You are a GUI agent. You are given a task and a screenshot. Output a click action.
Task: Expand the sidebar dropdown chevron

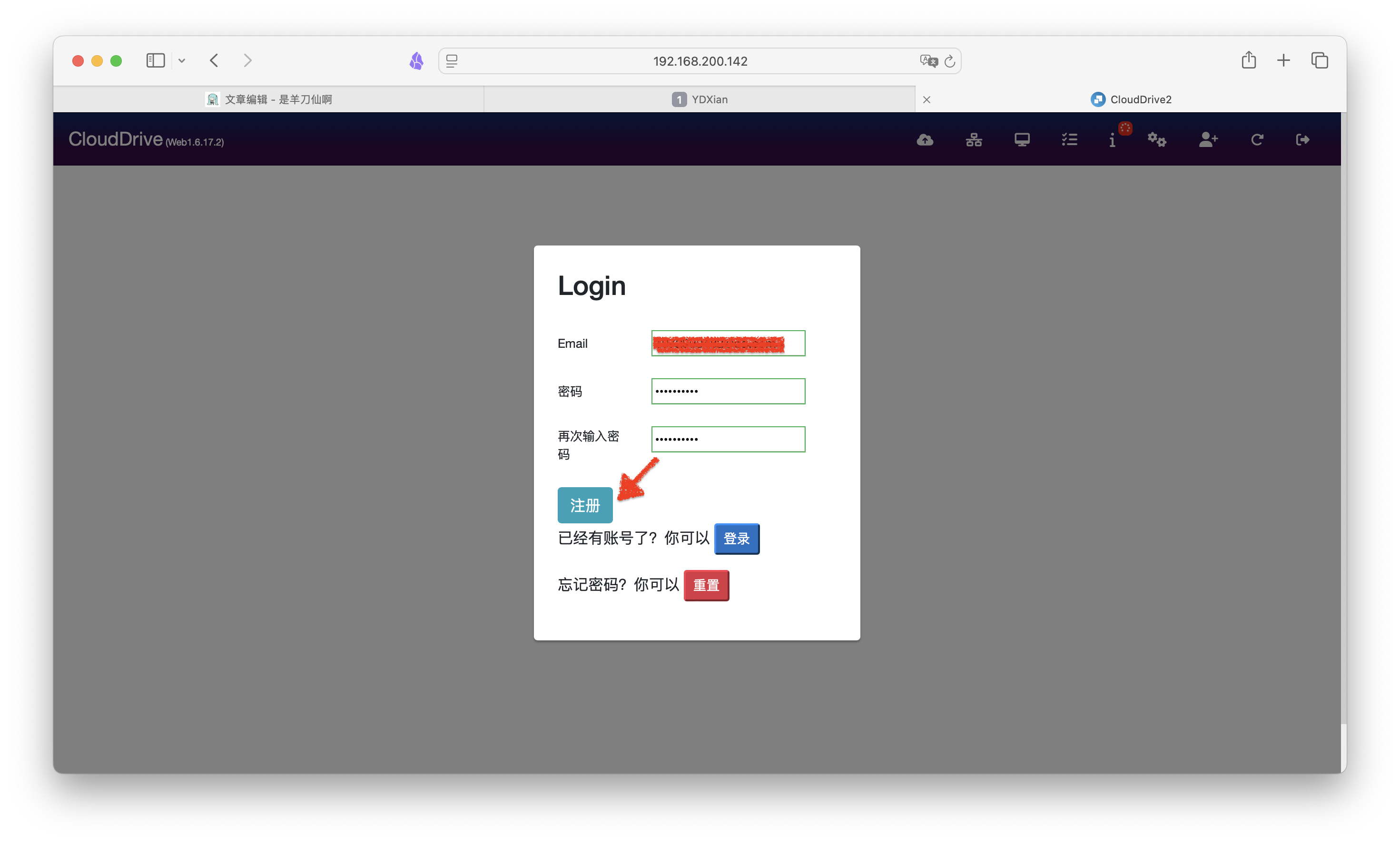tap(182, 61)
